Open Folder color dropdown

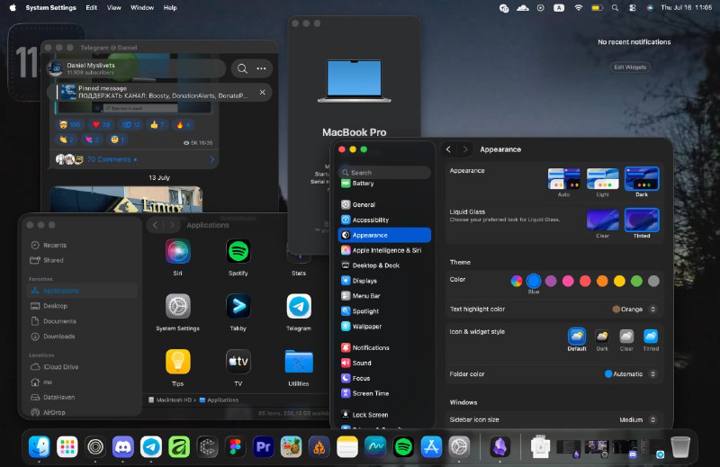click(x=630, y=374)
